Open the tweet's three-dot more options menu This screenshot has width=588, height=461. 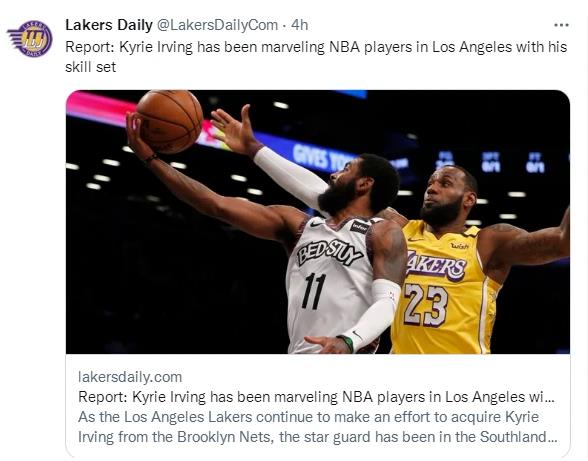(561, 25)
